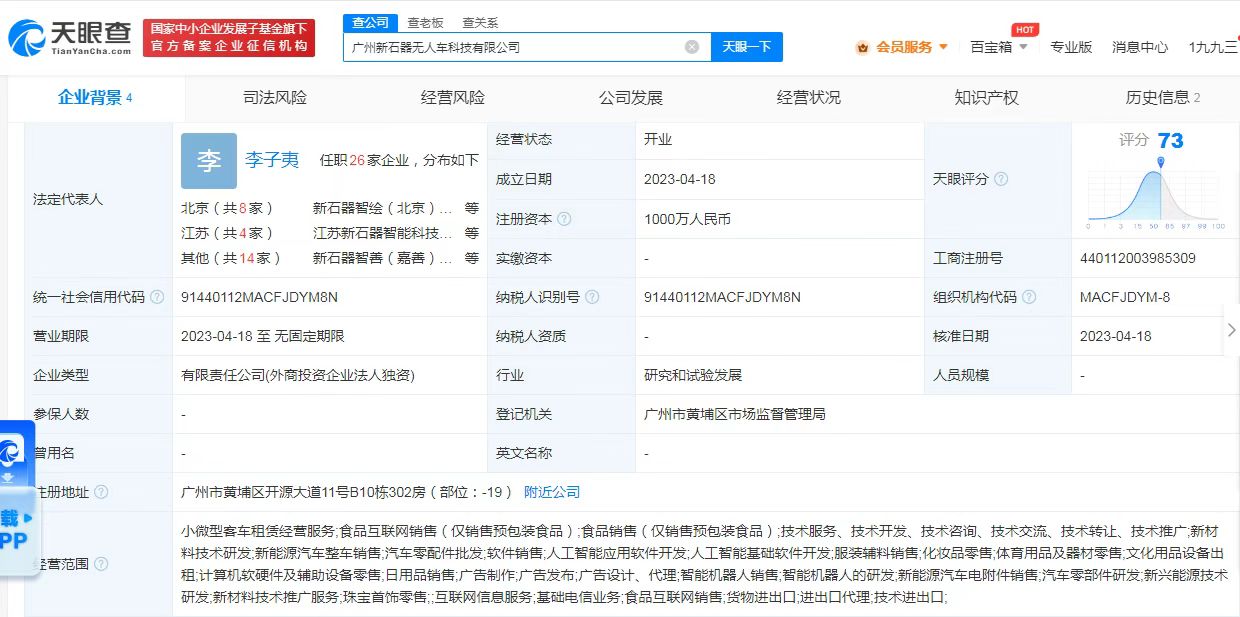The height and width of the screenshot is (617, 1240).
Task: Switch to the 经营风险 tab
Action: (x=453, y=98)
